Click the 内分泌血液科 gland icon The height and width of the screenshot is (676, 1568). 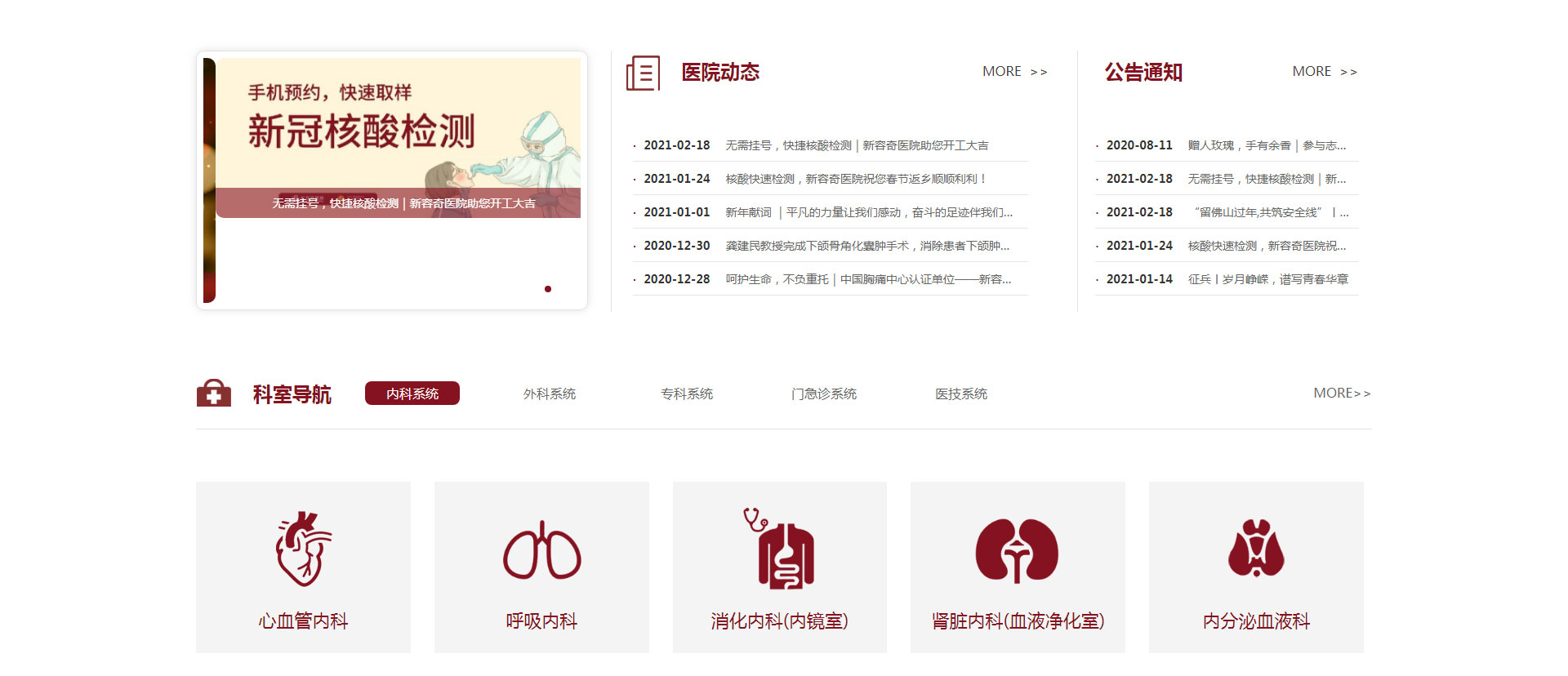[x=1256, y=548]
